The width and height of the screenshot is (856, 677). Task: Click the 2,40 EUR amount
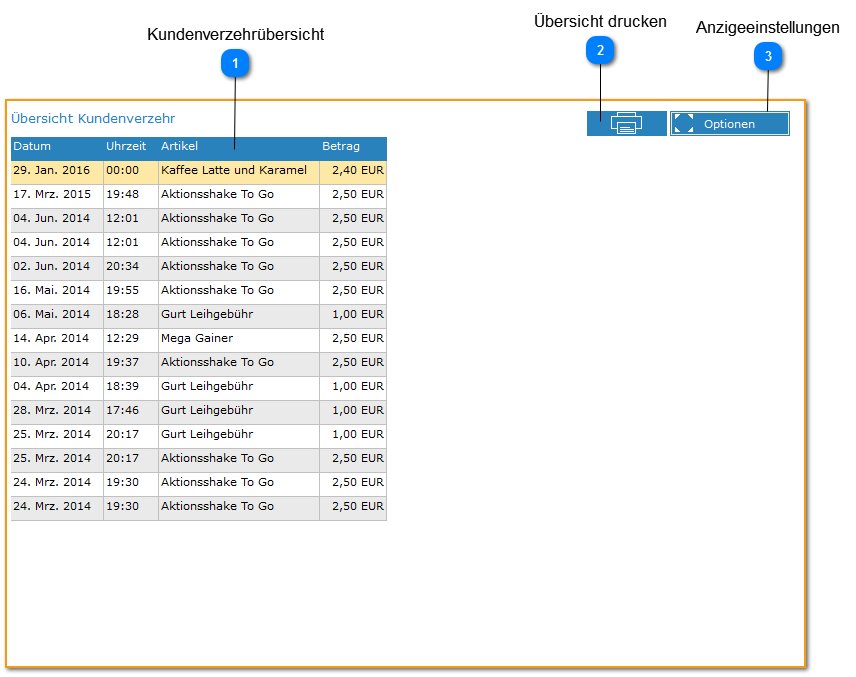pyautogui.click(x=358, y=170)
